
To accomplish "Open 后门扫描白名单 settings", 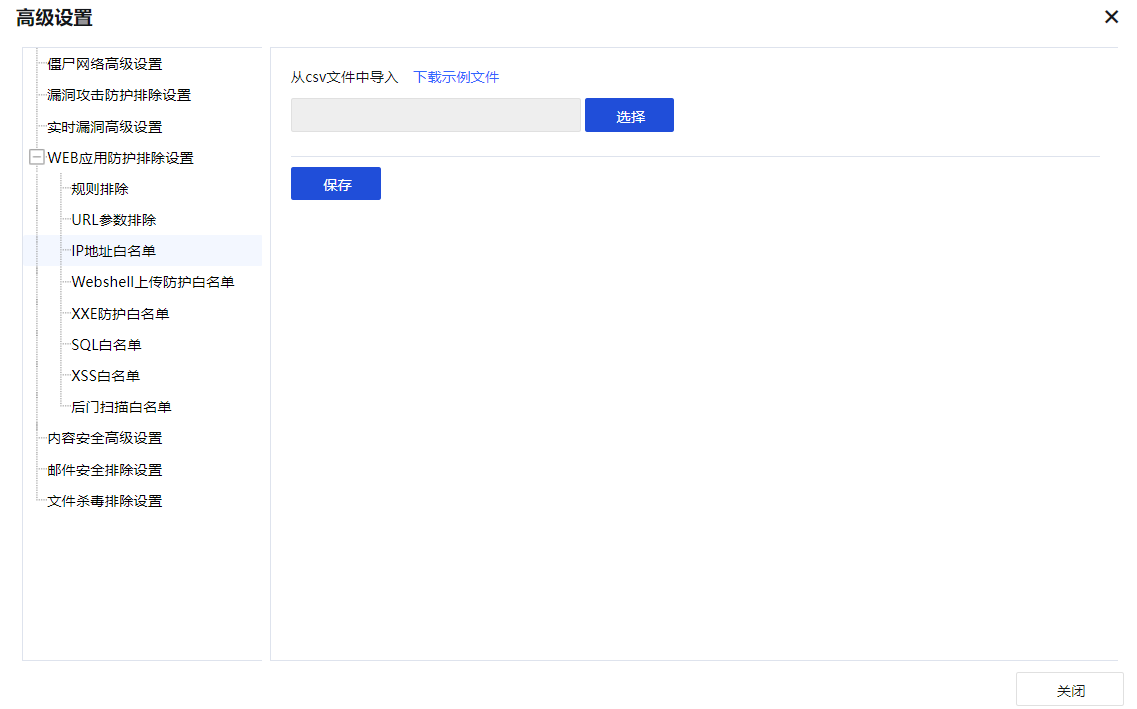I will click(121, 407).
